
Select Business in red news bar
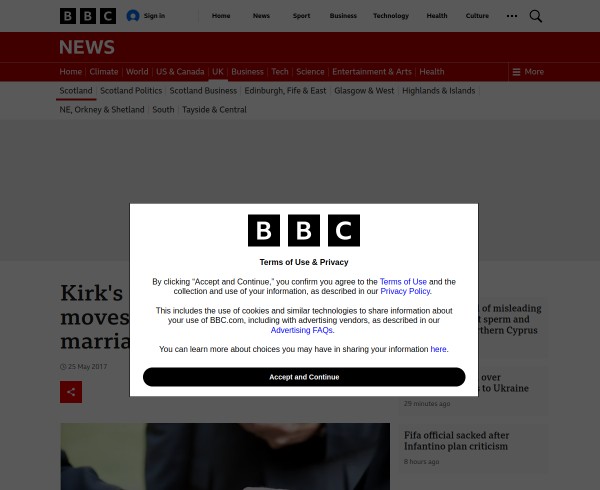point(248,72)
